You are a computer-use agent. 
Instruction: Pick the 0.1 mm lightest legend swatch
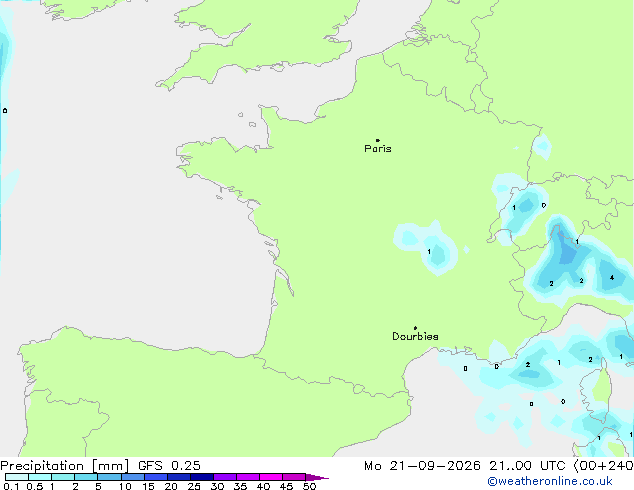point(17,477)
